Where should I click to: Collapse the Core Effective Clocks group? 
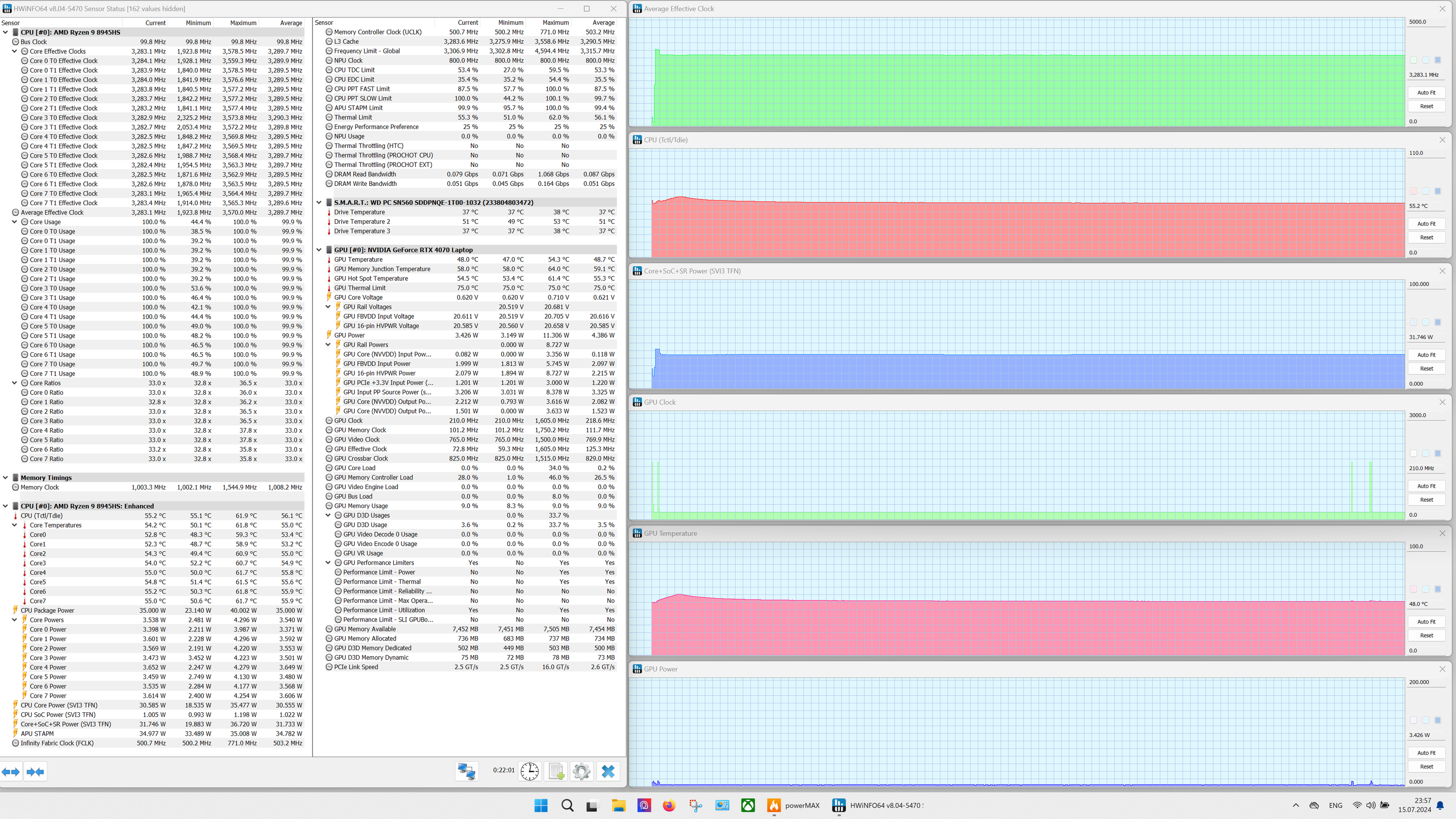point(15,51)
